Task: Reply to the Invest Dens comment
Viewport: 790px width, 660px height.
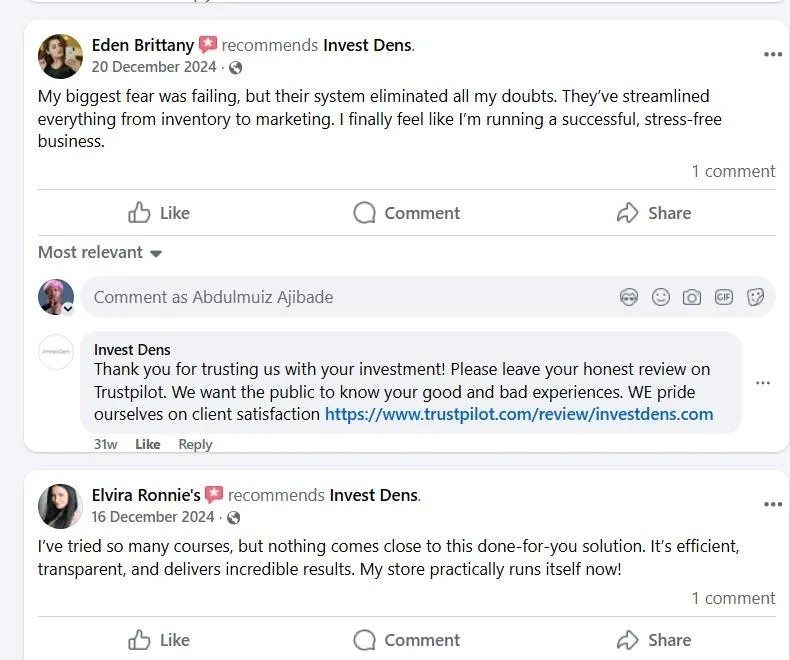Action: [x=195, y=444]
